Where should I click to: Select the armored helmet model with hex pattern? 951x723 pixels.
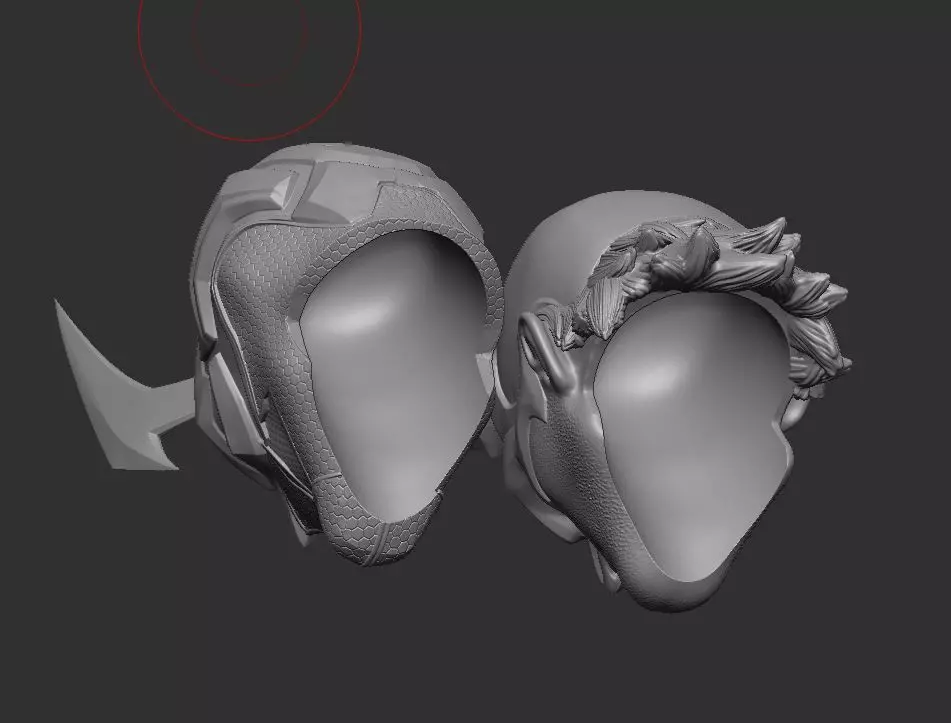[349, 355]
